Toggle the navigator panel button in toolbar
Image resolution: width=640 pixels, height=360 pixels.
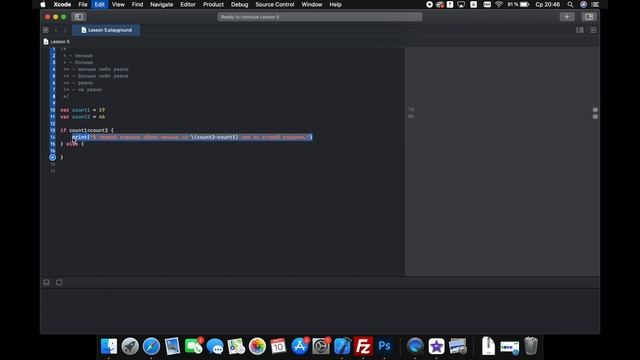(78, 17)
